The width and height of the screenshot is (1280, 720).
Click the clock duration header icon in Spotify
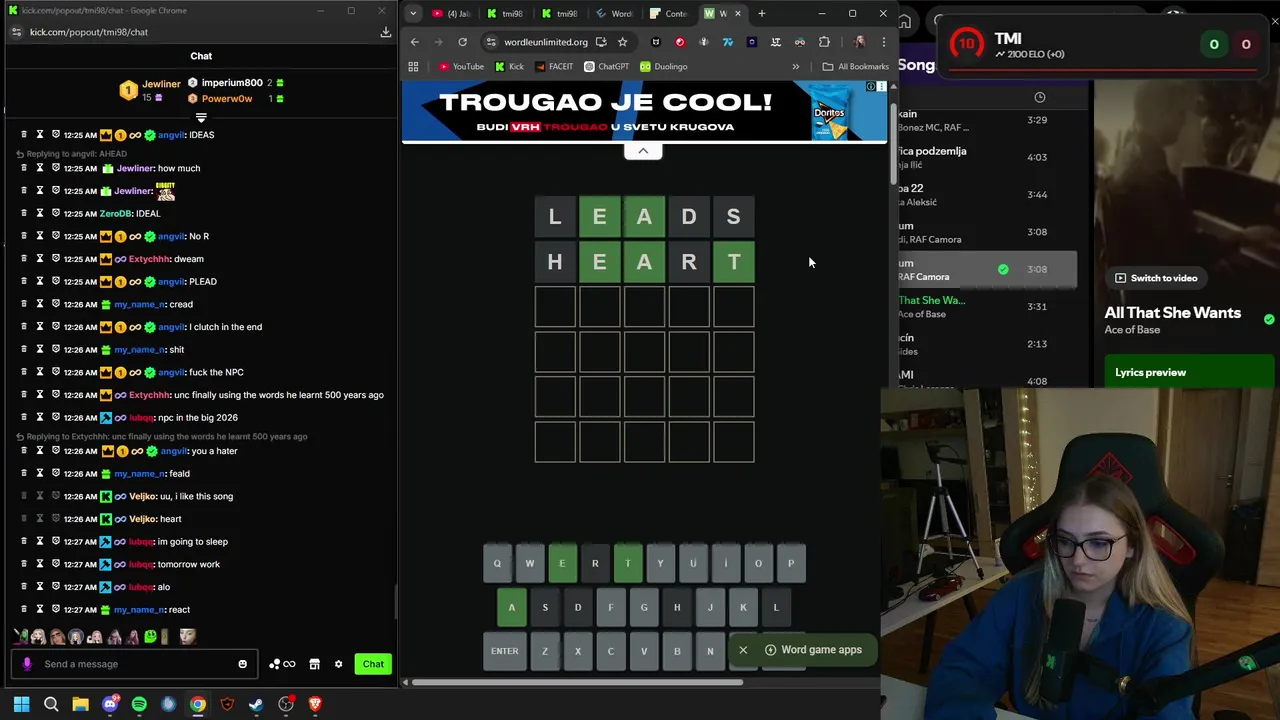click(1040, 97)
